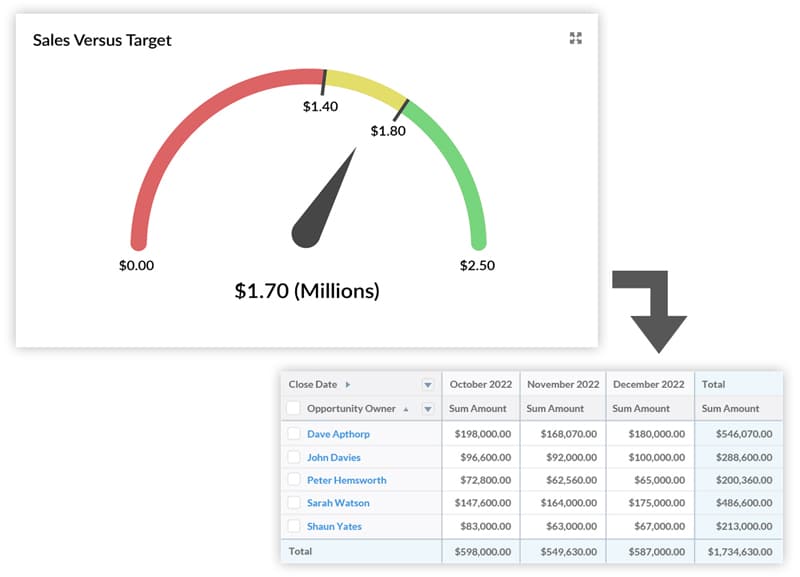Click the expand icon on Sales Versus Target card
The image size is (800, 577).
(576, 39)
